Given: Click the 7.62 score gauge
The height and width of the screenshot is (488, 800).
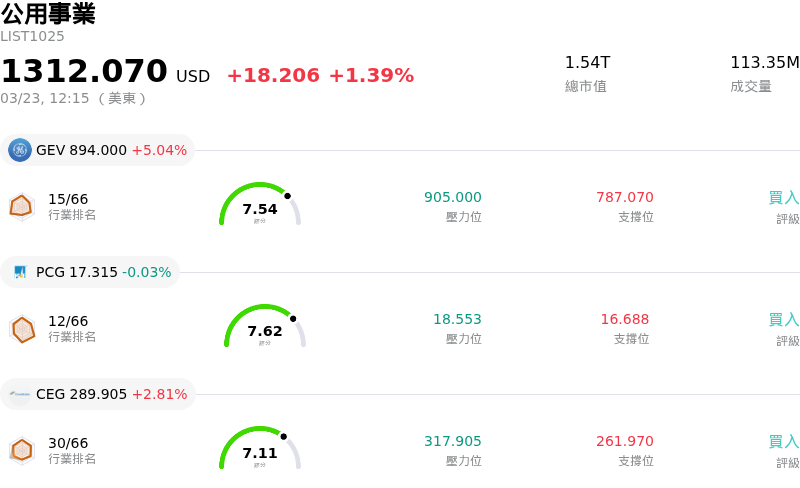Looking at the screenshot, I should 265,329.
